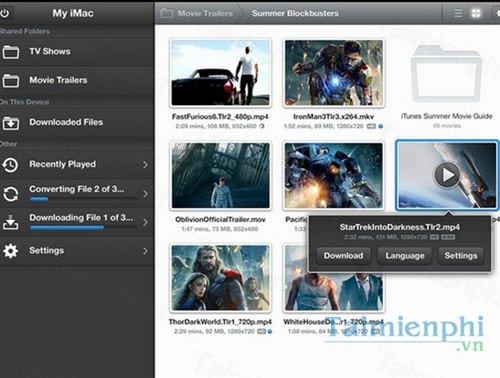Open the WhiteHouseDown trailer thumbnail
Screen dimensions: 500x378
[334, 292]
